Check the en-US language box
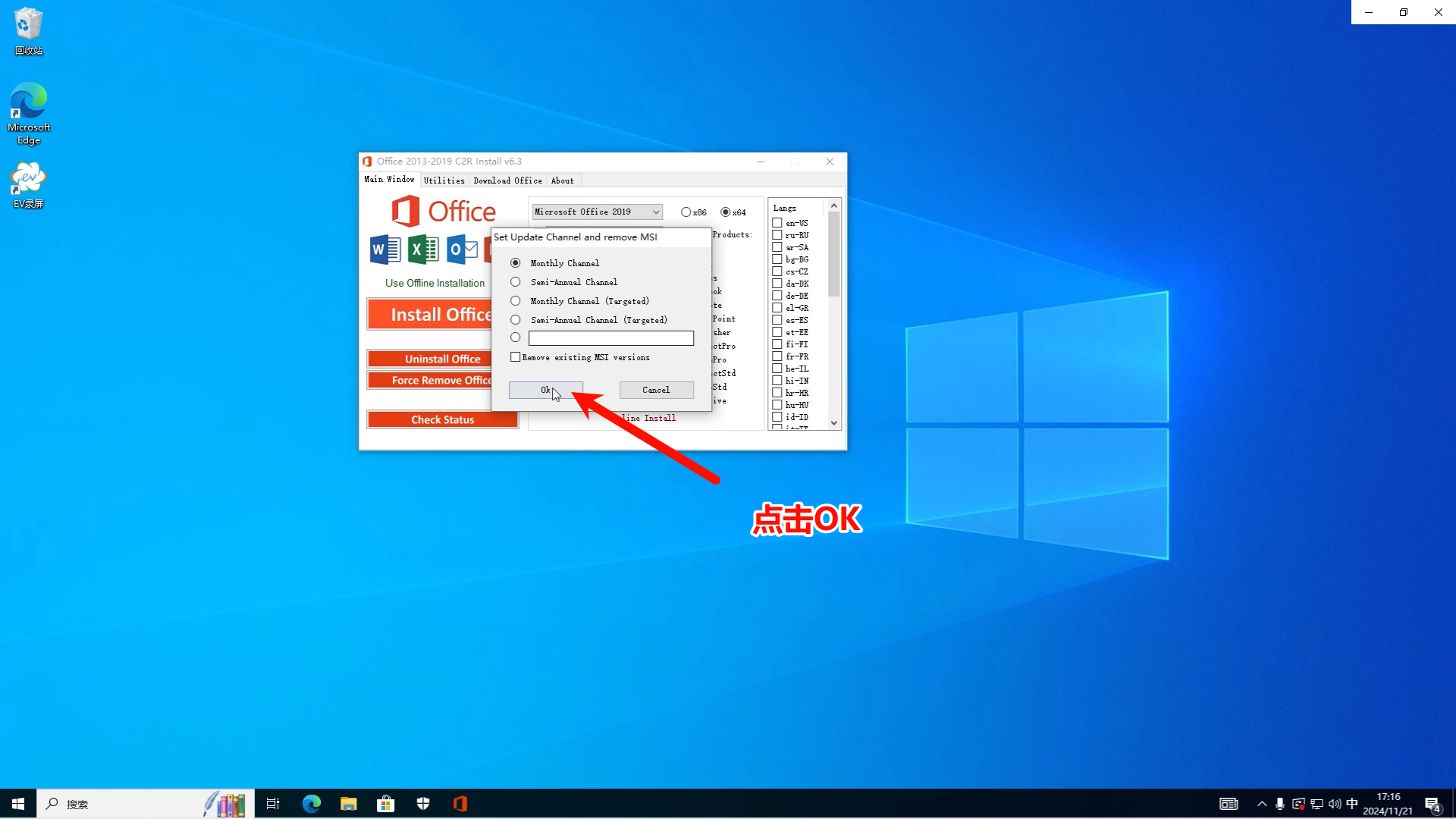Viewport: 1456px width, 819px height. [x=777, y=223]
